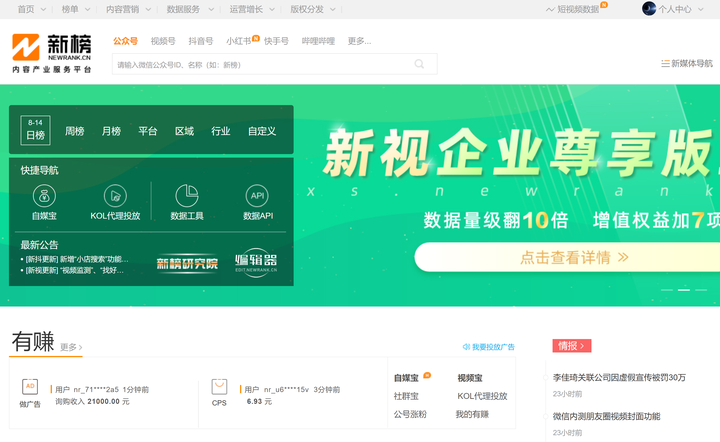The height and width of the screenshot is (442, 720).
Task: Expand the 数据服务 dropdown menu
Action: (x=211, y=9)
